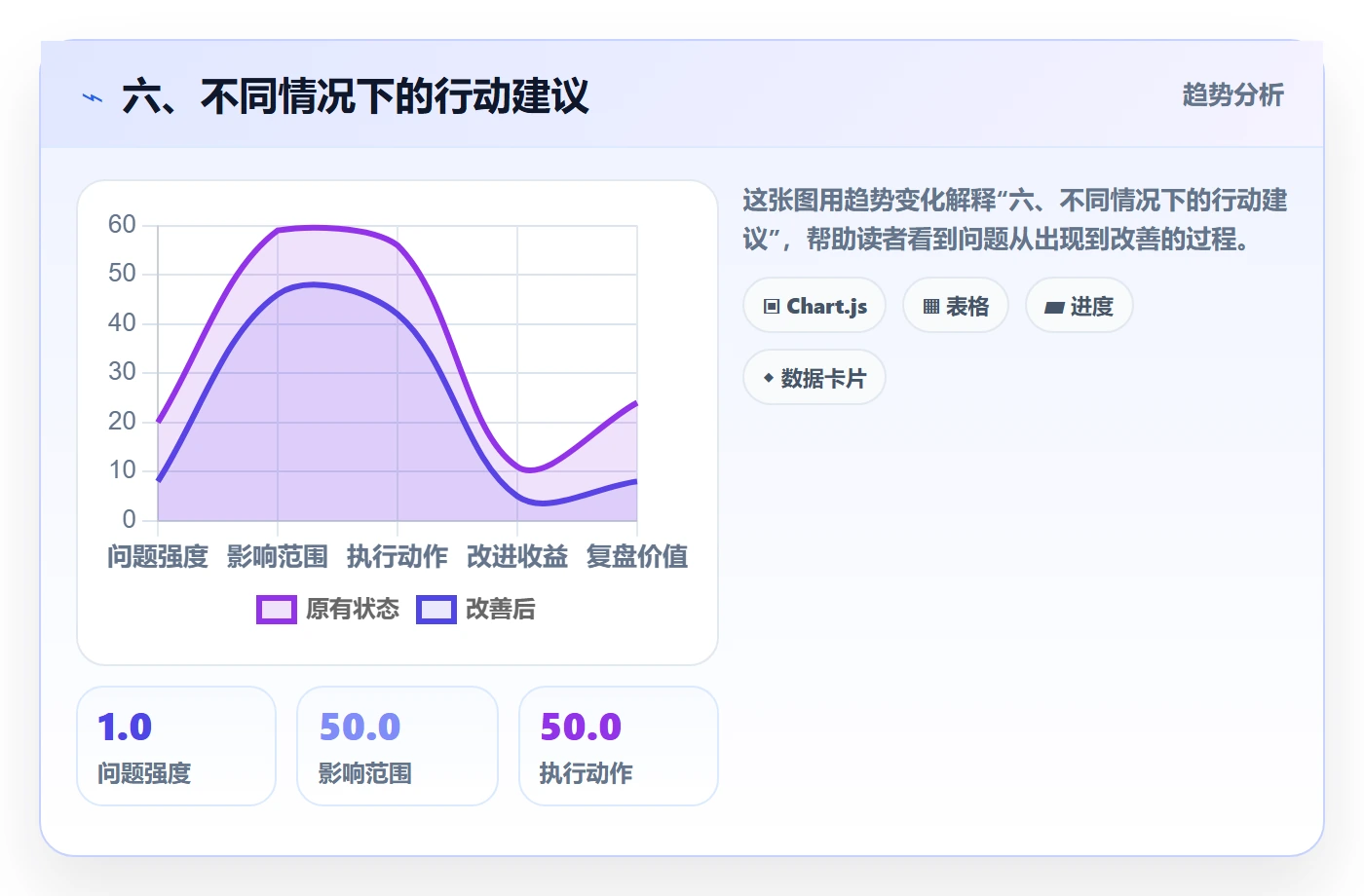The width and height of the screenshot is (1364, 896).
Task: Click the section title 六、不同情况下的行动建议
Action: [x=356, y=97]
